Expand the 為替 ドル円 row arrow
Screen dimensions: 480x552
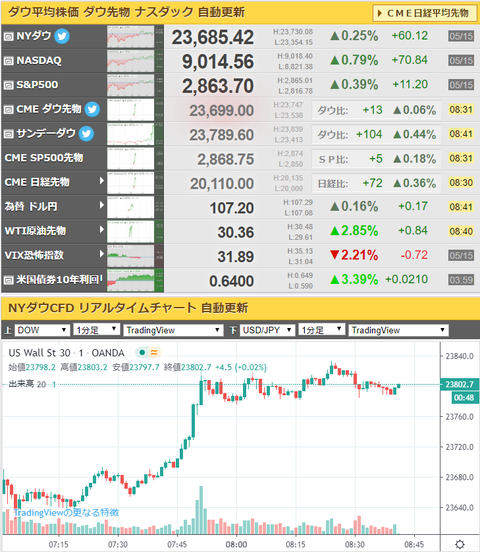pos(101,205)
